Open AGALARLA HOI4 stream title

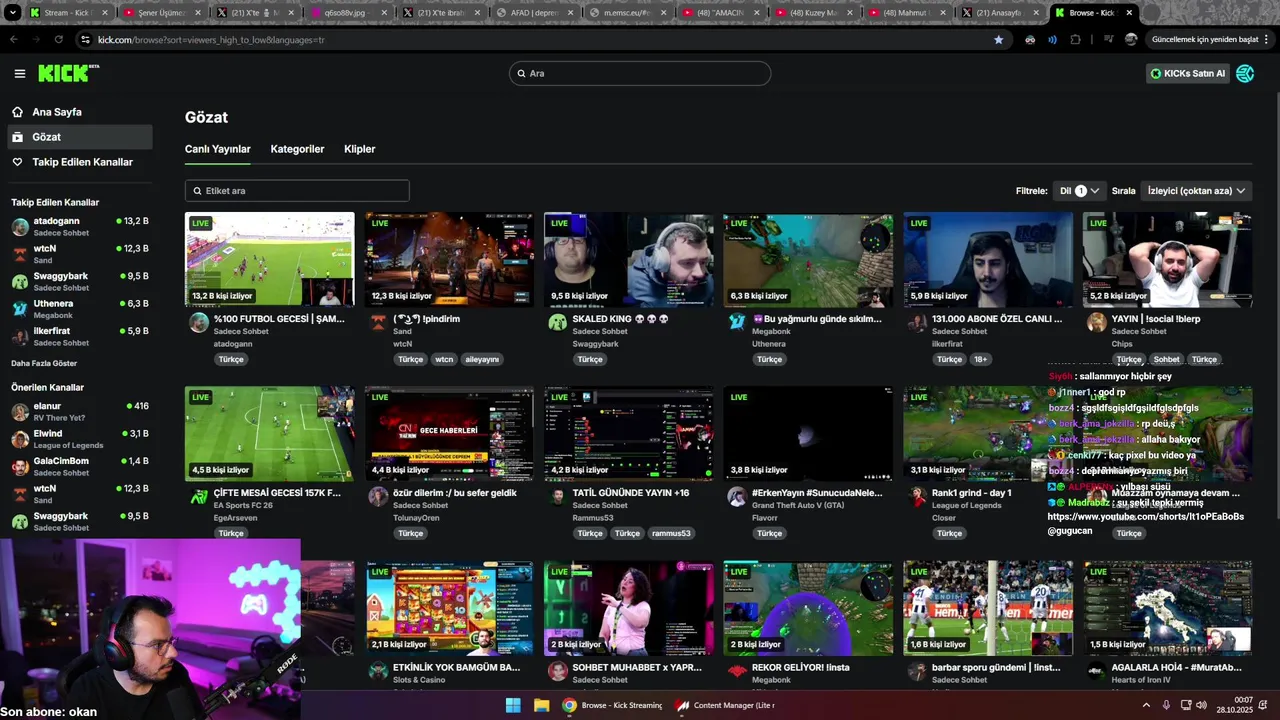(x=1176, y=667)
